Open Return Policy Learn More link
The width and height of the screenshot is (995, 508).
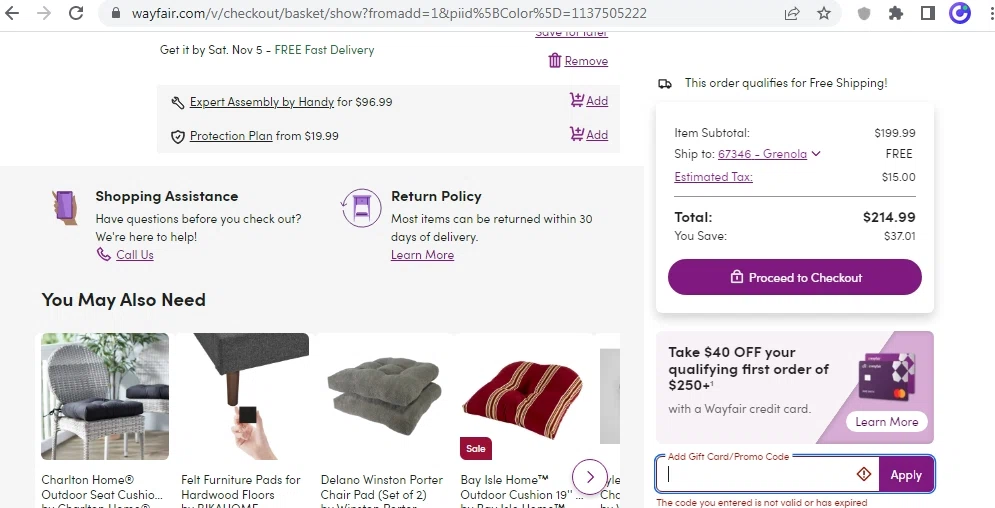point(422,255)
